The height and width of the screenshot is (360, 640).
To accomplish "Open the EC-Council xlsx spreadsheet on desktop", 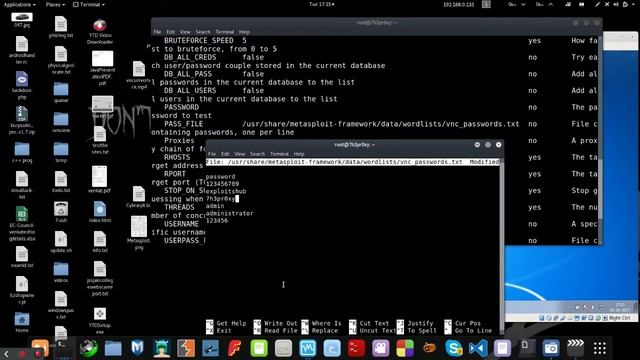I will (x=22, y=224).
